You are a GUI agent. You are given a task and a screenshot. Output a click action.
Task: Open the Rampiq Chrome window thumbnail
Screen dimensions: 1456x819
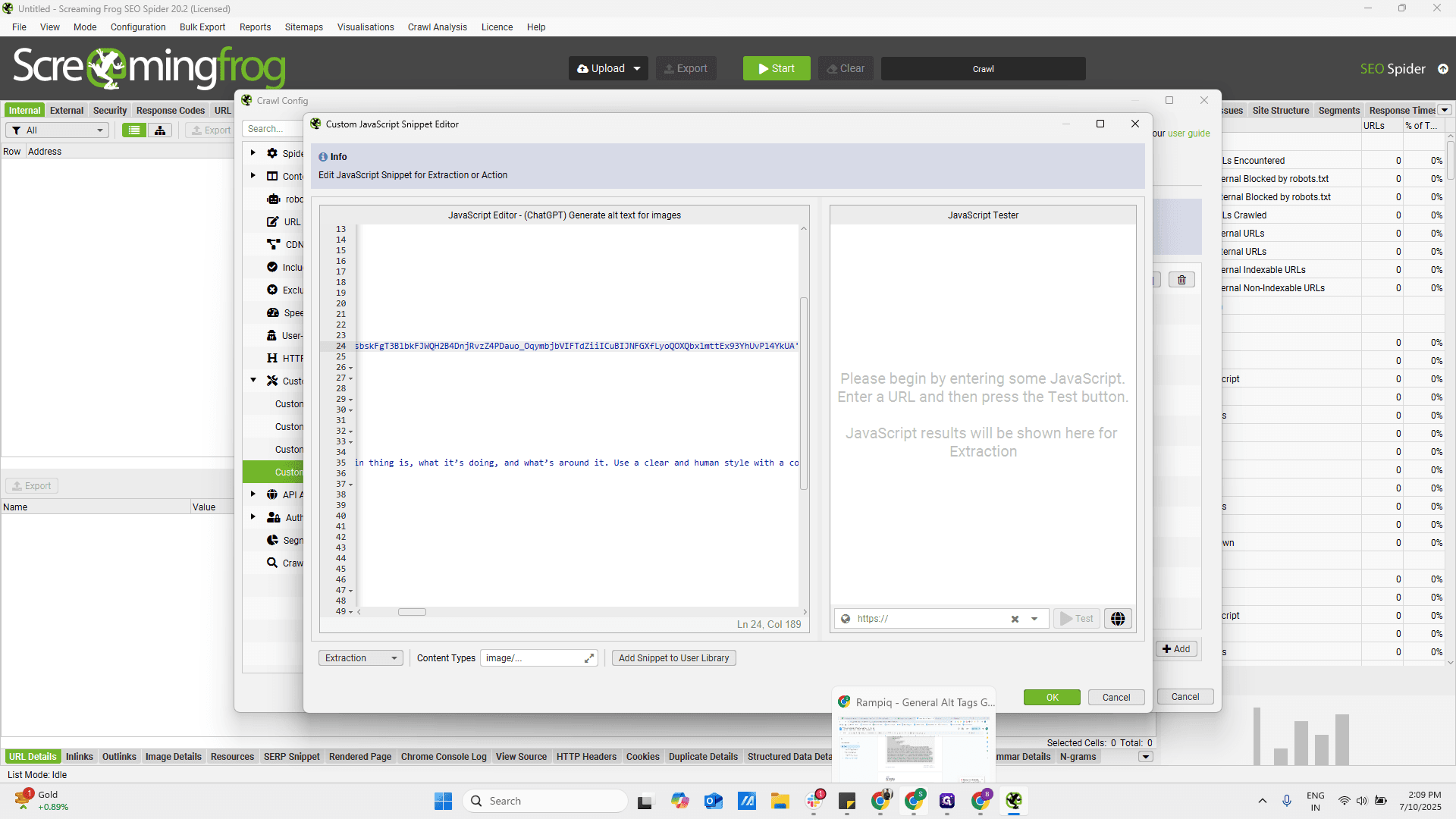915,736
